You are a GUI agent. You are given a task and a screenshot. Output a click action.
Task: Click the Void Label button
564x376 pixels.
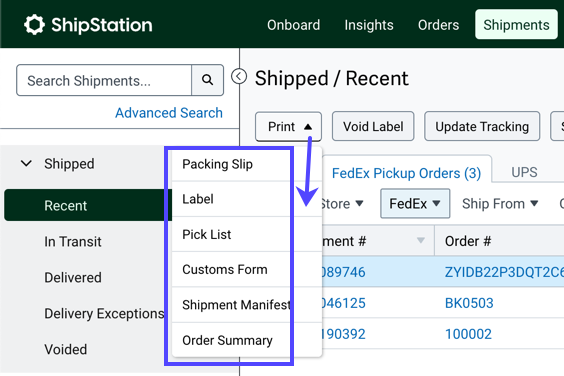[x=373, y=126]
